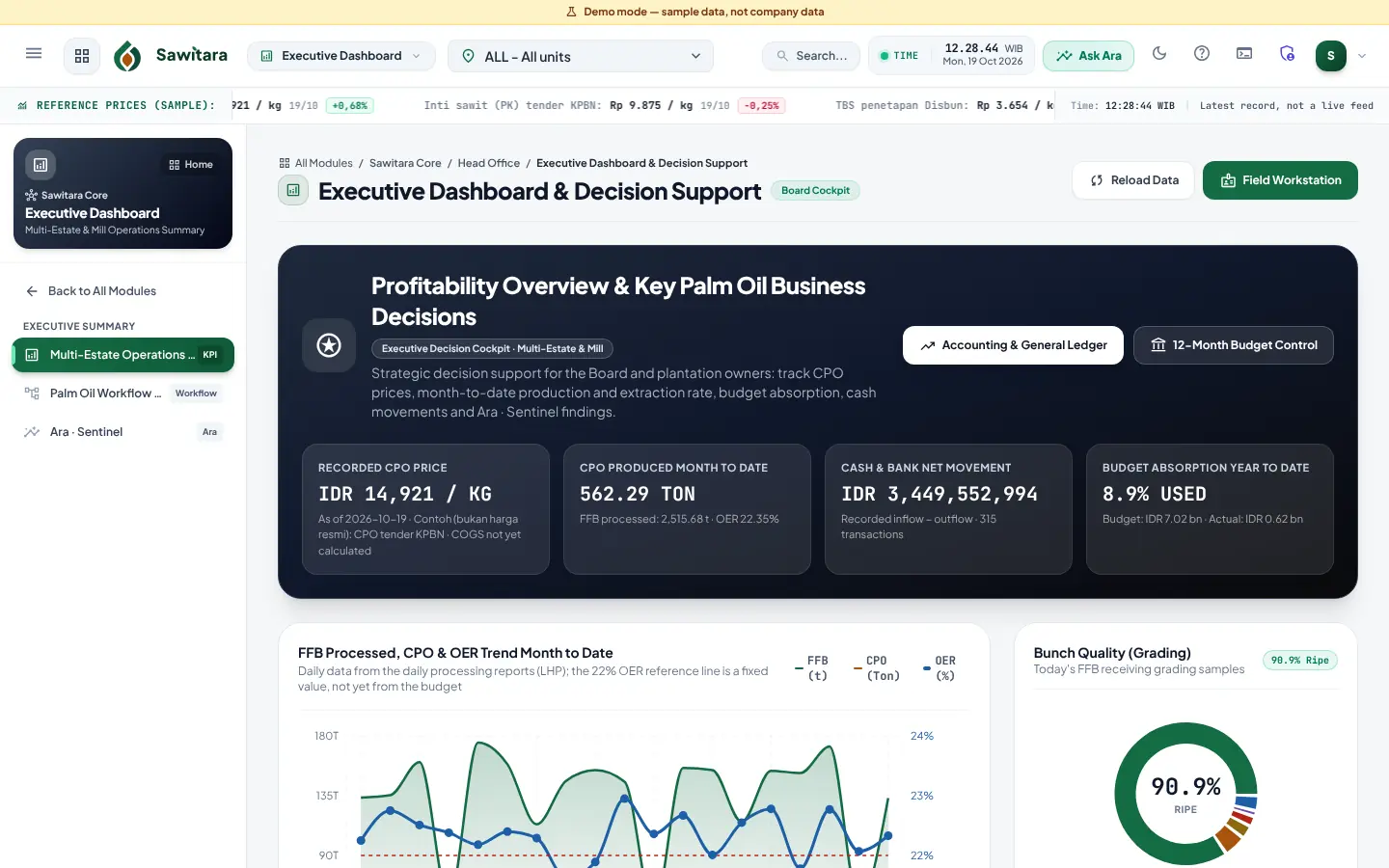Click the Search field

pos(811,56)
